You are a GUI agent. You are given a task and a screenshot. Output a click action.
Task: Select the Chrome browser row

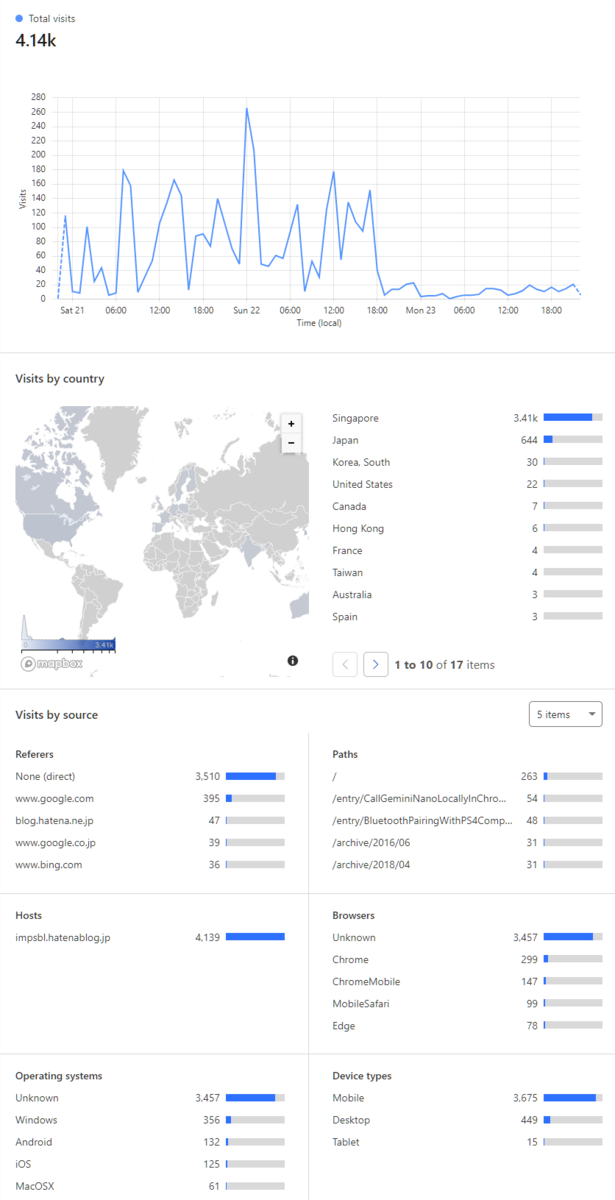(467, 959)
